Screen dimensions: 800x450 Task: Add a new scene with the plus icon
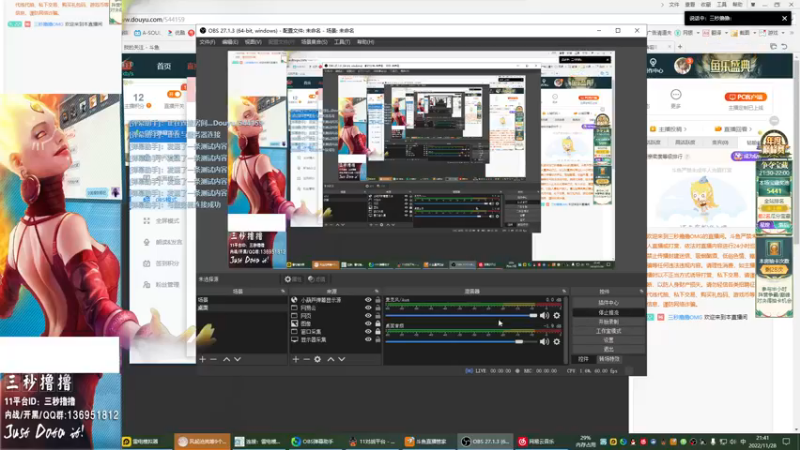coord(203,359)
